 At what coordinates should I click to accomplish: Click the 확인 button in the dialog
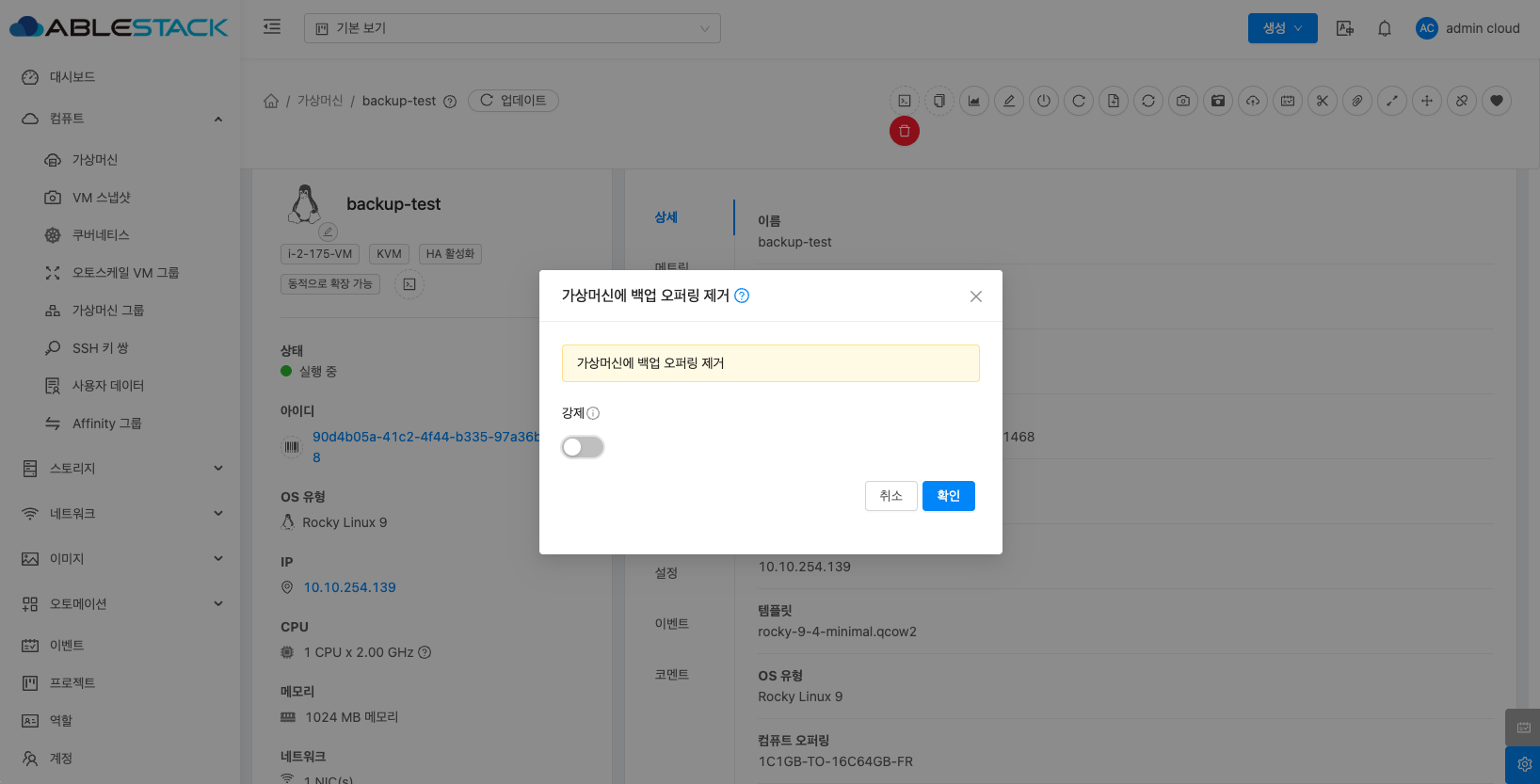[x=948, y=496]
